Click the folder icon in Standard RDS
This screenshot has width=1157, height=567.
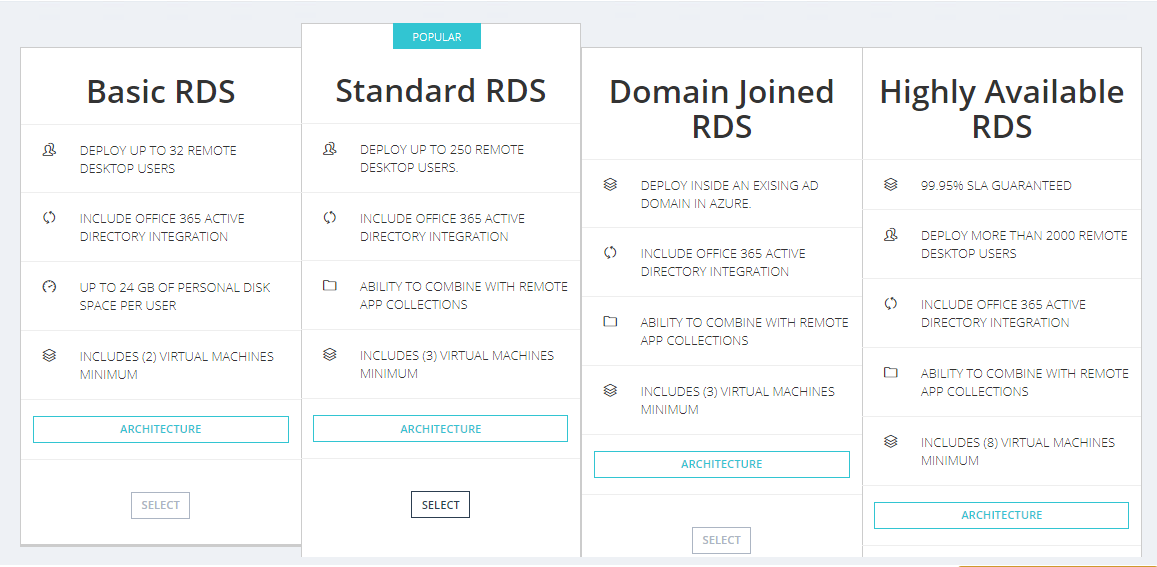click(330, 286)
